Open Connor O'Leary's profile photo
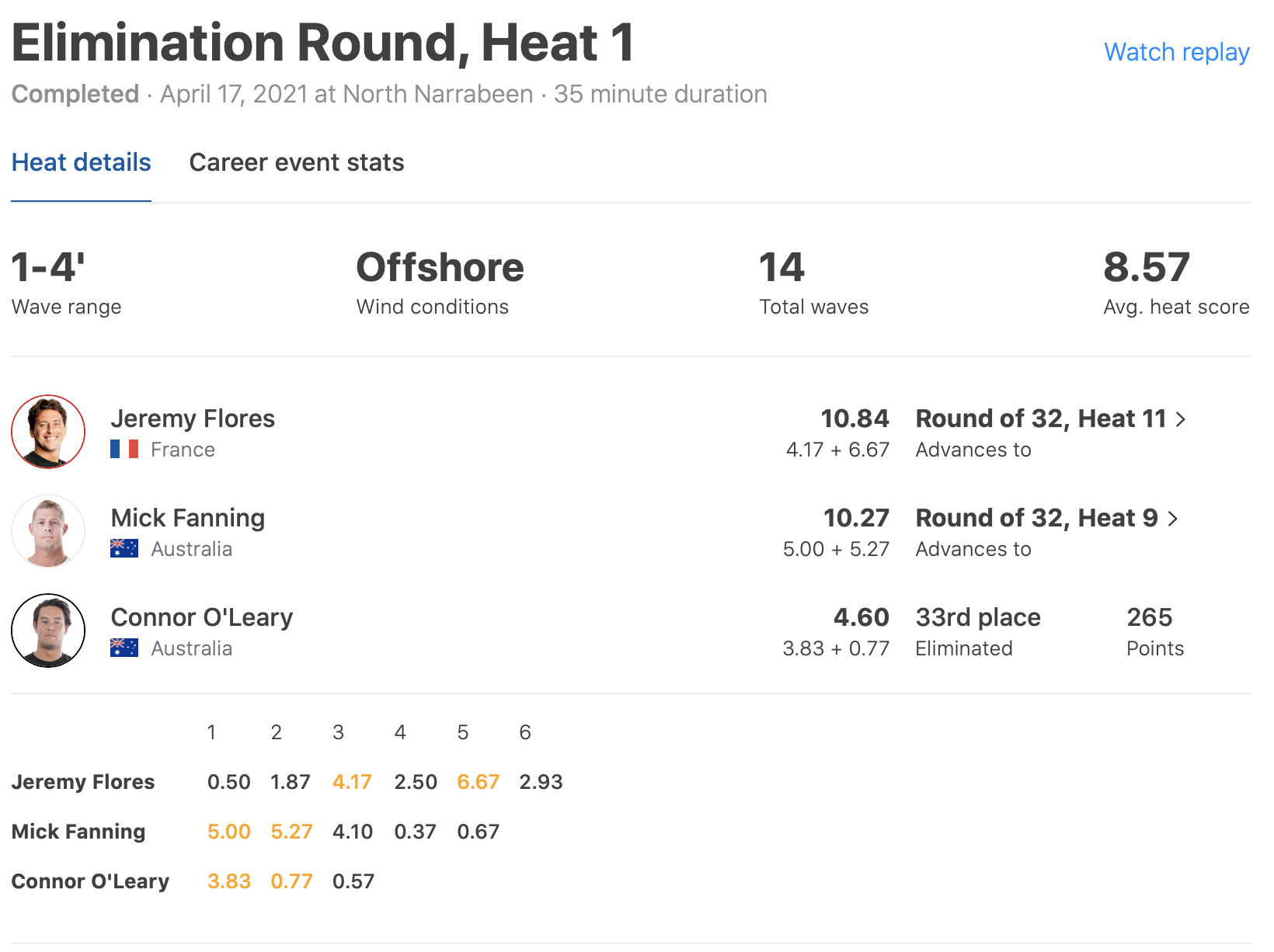The image size is (1274, 952). coord(48,631)
